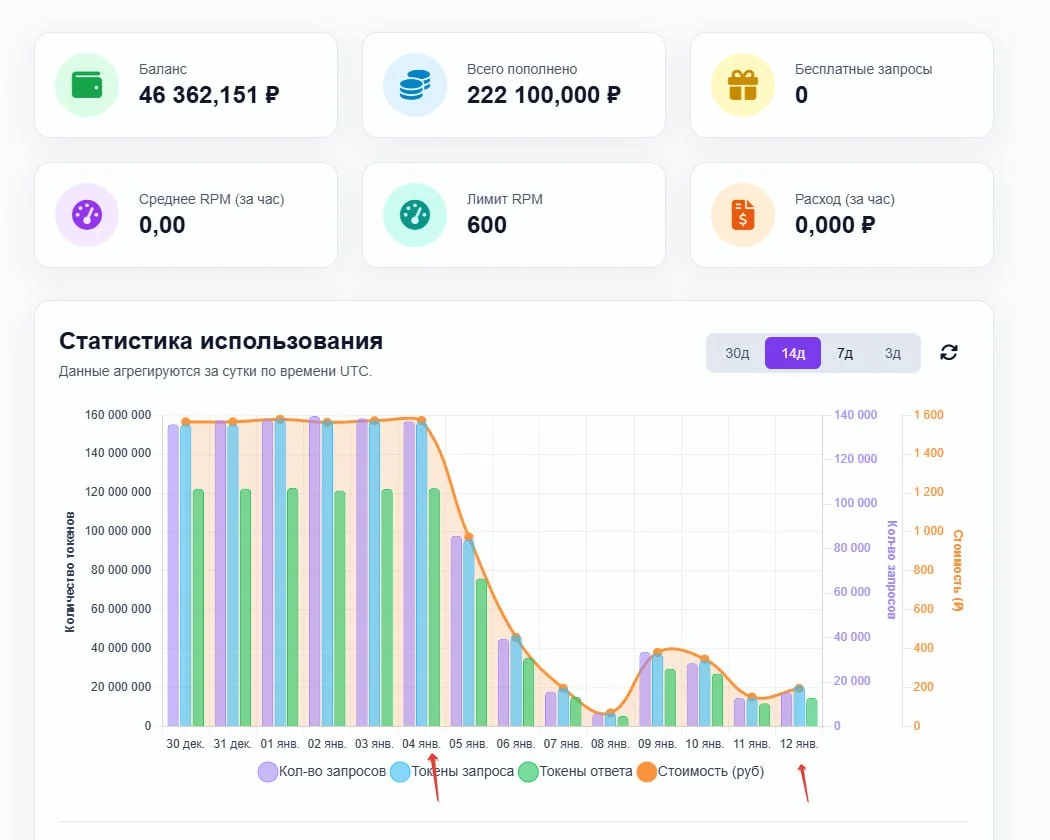Click the purple average RPM gauge icon
This screenshot has width=1050, height=840.
click(86, 214)
